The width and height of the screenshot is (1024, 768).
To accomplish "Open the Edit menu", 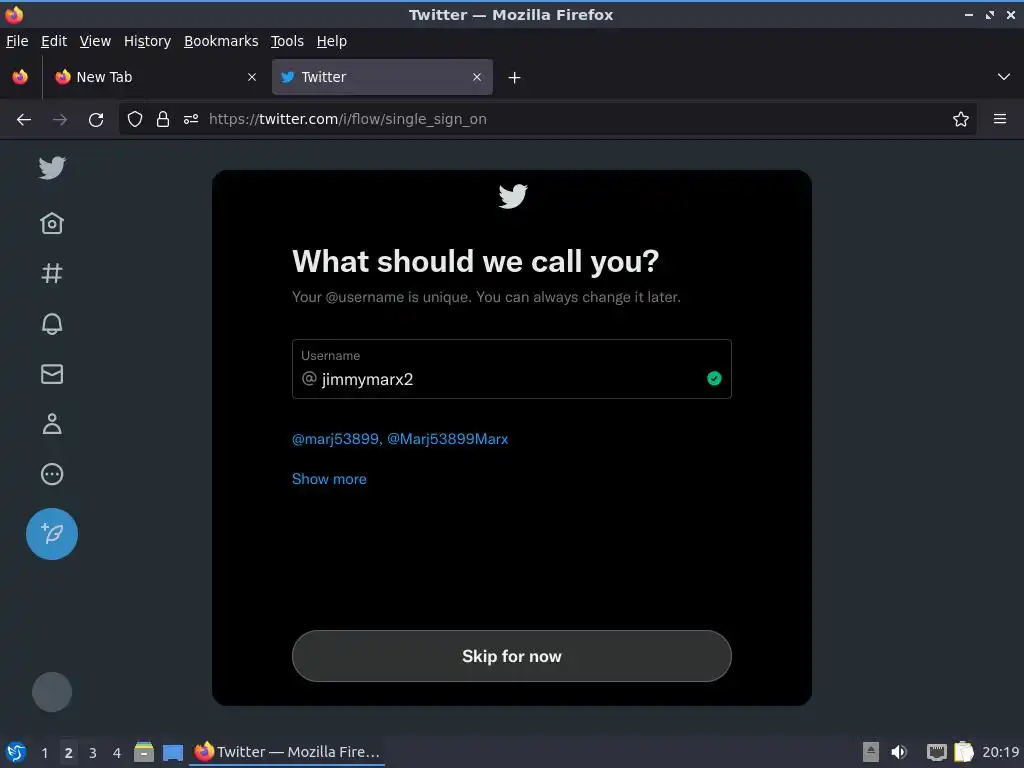I will pos(54,41).
